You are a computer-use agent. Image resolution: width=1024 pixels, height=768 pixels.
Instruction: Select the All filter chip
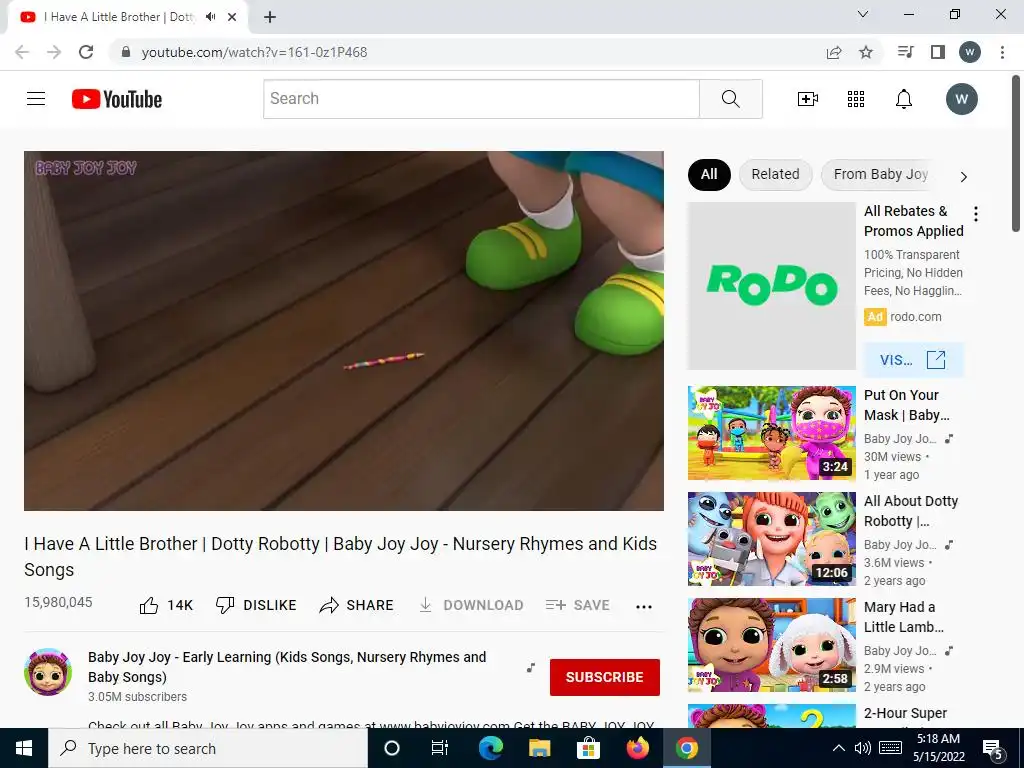709,174
